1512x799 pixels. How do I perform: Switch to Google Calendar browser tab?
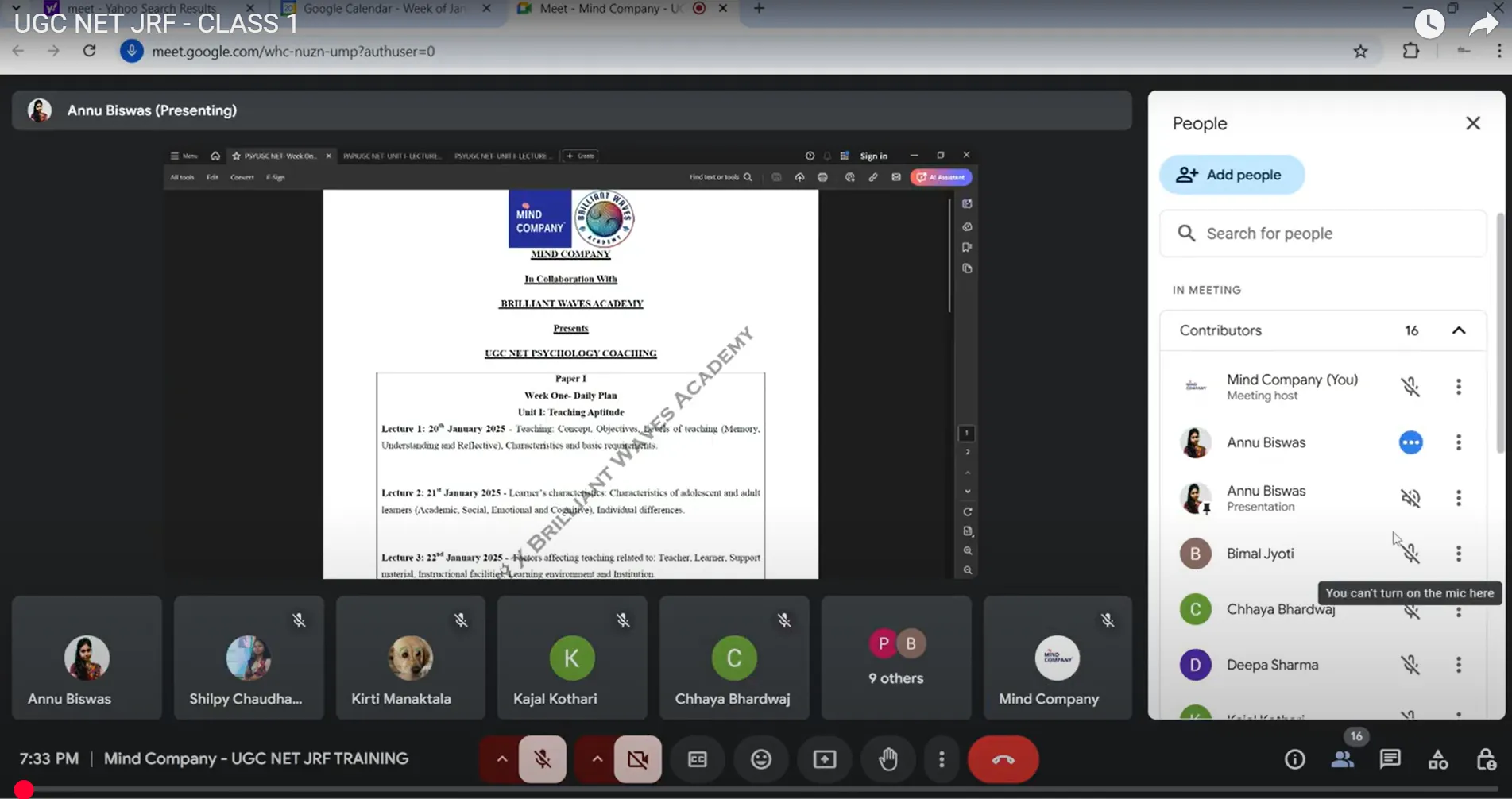click(385, 9)
